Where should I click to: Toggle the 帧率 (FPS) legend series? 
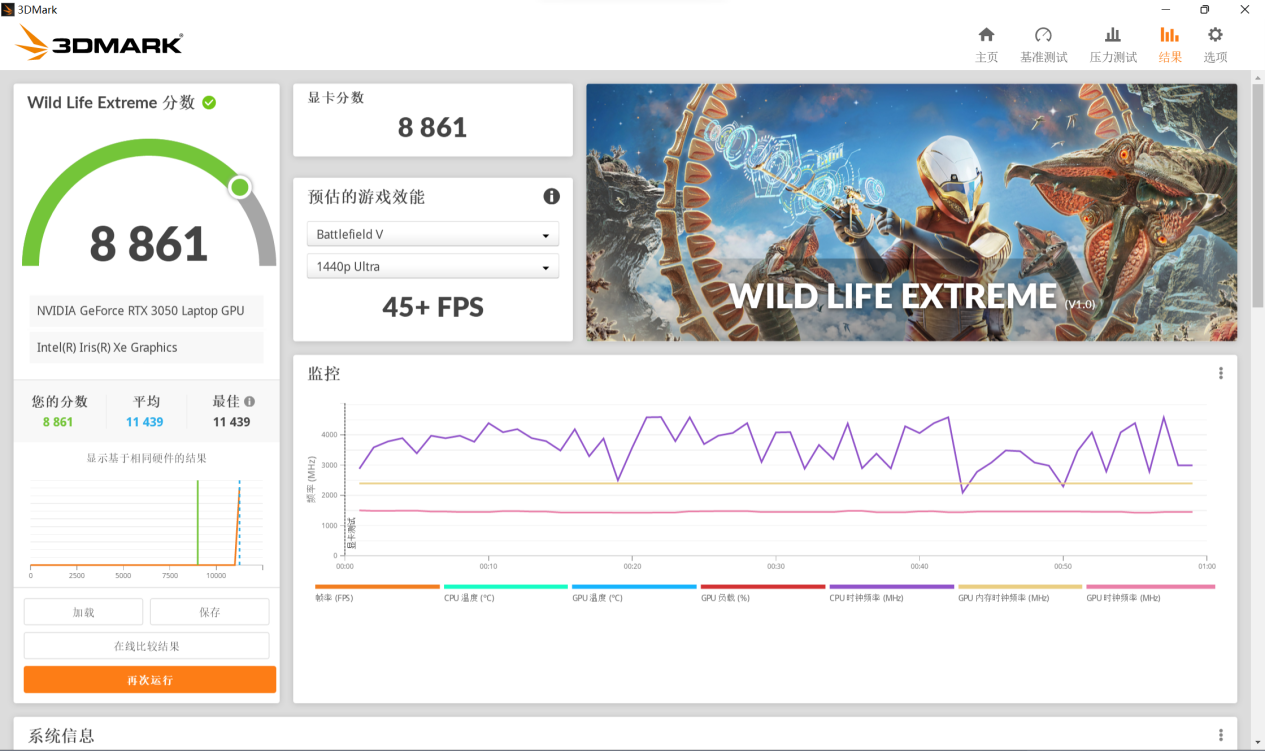377,593
